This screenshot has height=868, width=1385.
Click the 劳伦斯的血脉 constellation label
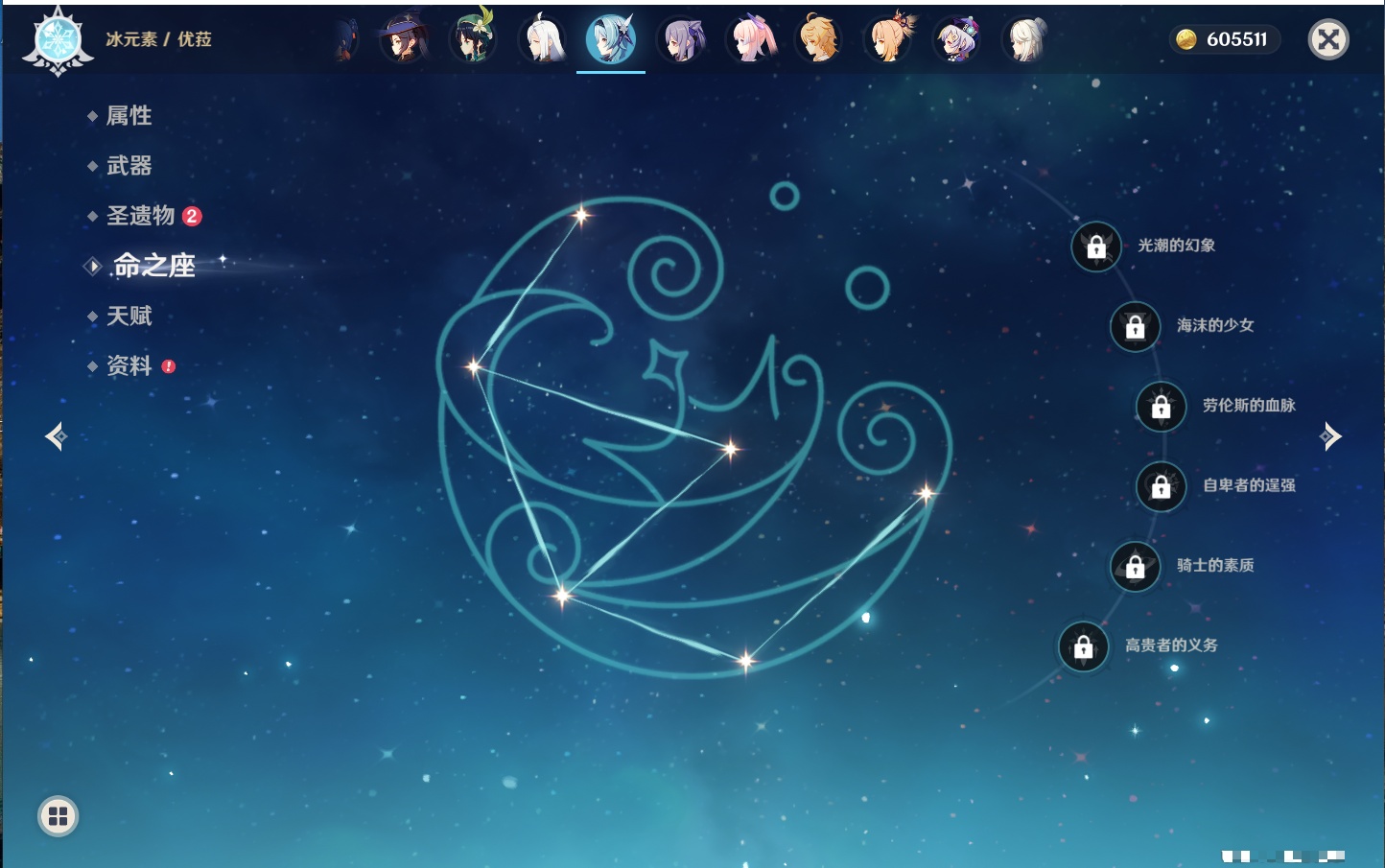point(1249,406)
